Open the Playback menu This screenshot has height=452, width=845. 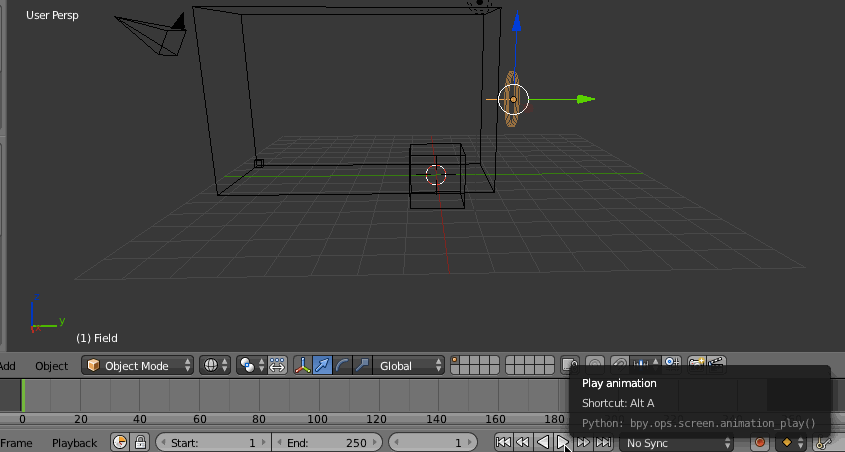click(x=74, y=443)
